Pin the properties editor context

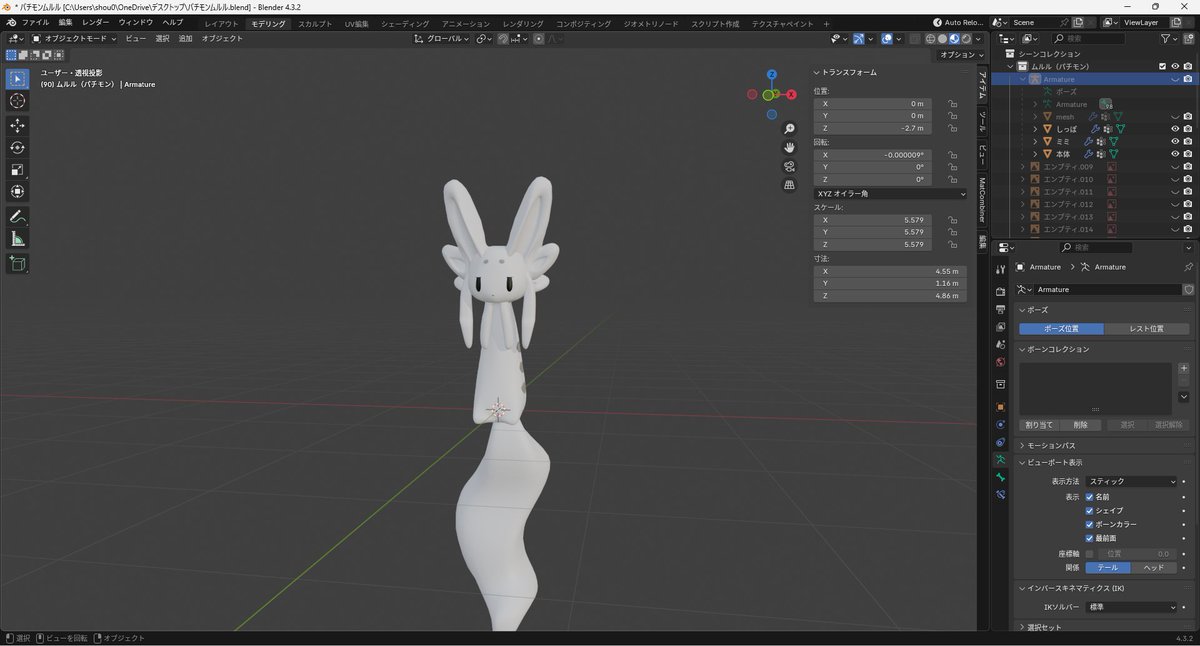(1188, 267)
